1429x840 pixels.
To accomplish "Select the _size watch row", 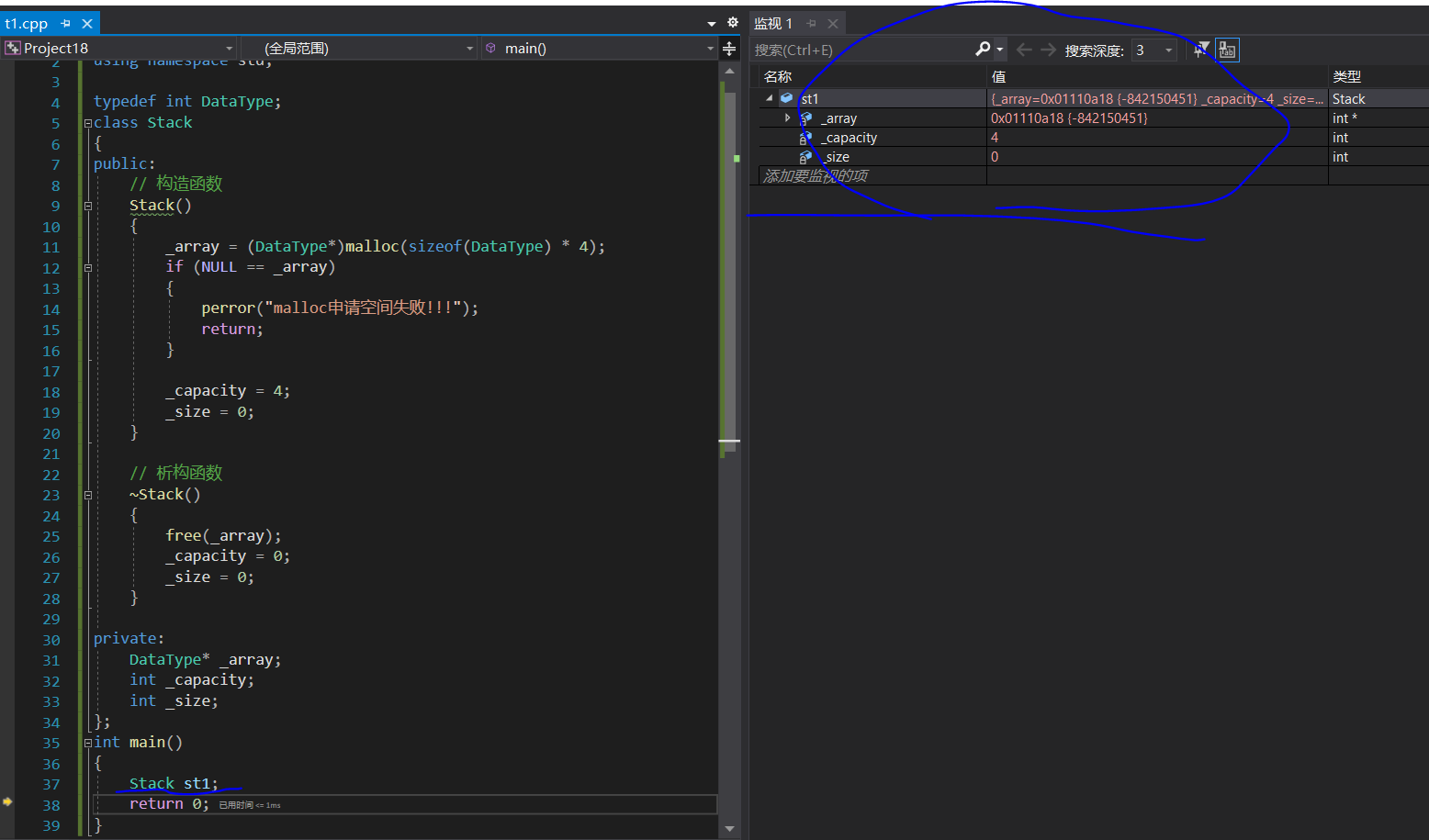I will [1093, 156].
